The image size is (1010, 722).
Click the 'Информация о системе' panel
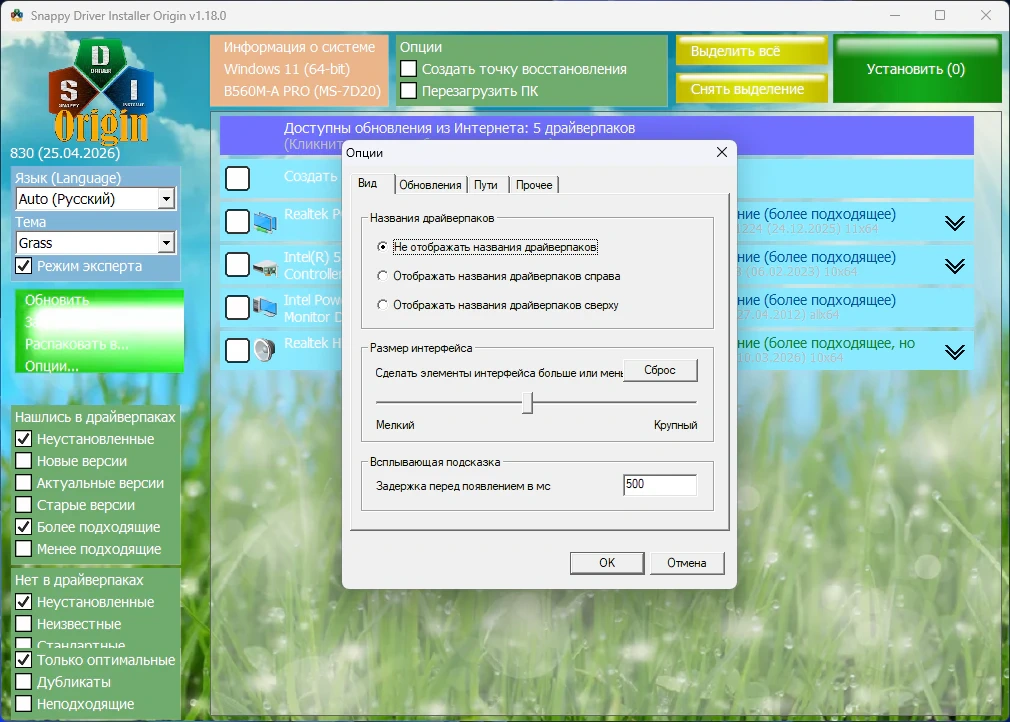pos(299,70)
